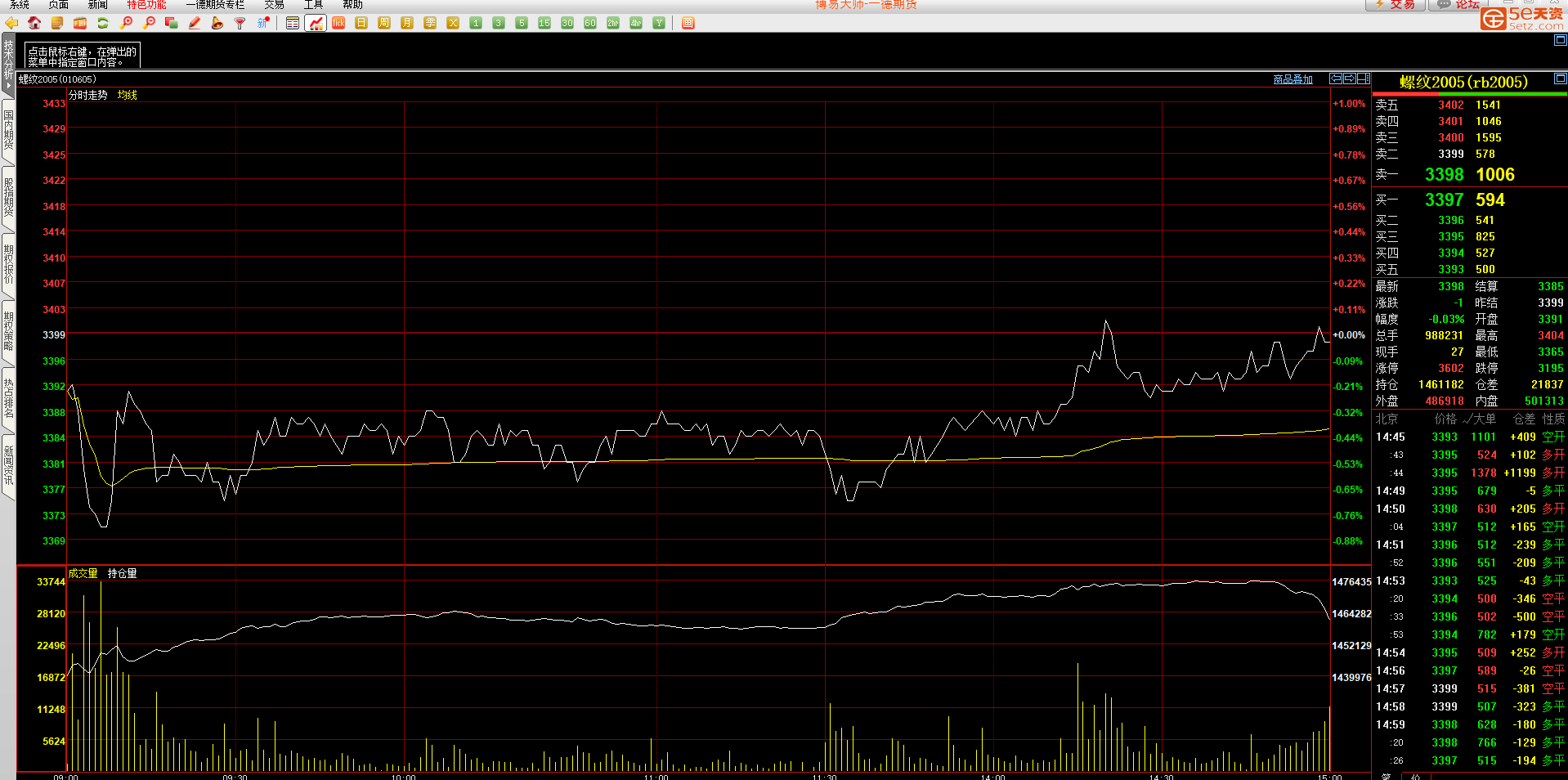Click the 商品叠加 link

(x=1292, y=79)
